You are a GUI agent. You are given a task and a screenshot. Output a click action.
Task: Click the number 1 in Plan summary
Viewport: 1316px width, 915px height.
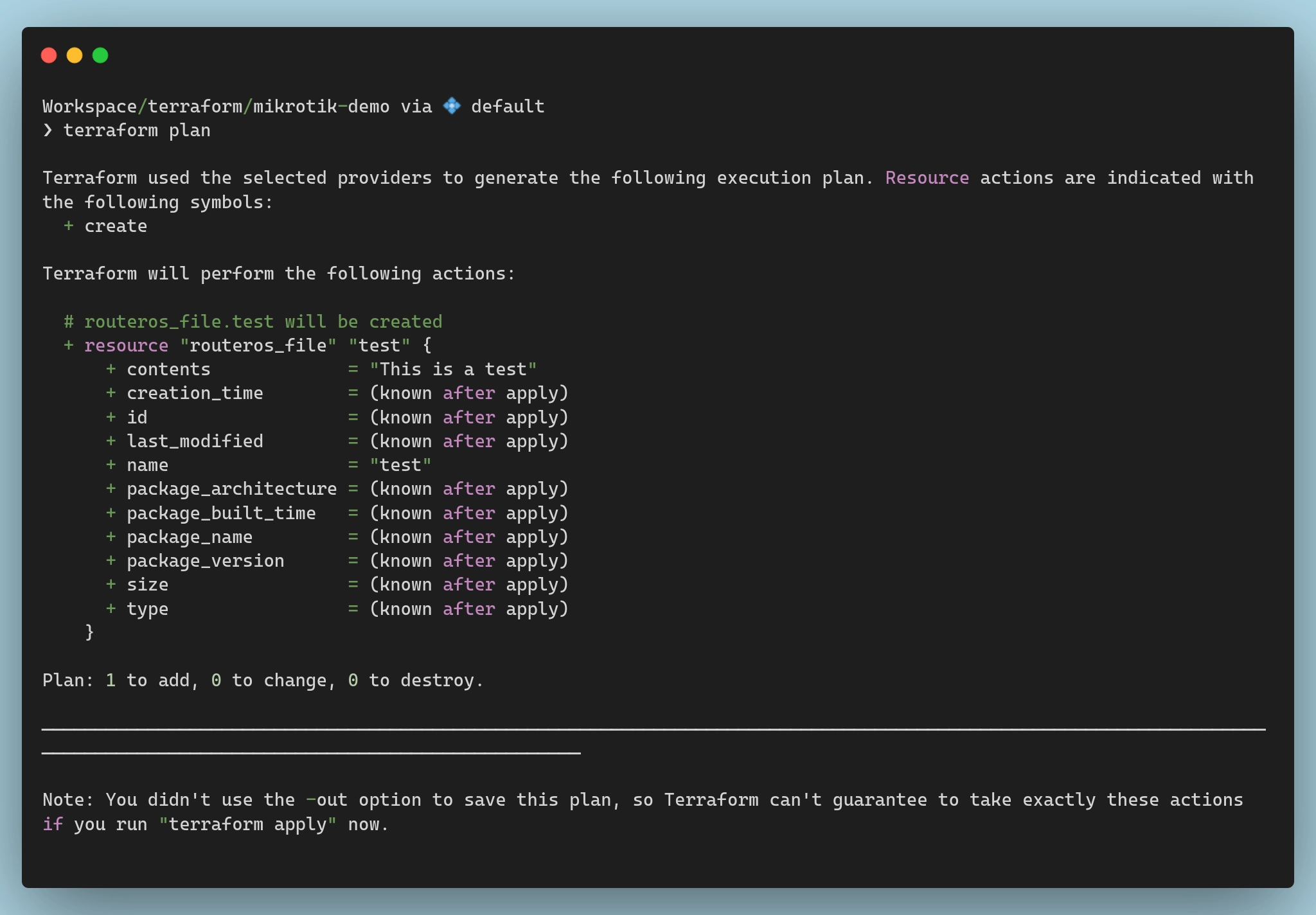pyautogui.click(x=111, y=680)
